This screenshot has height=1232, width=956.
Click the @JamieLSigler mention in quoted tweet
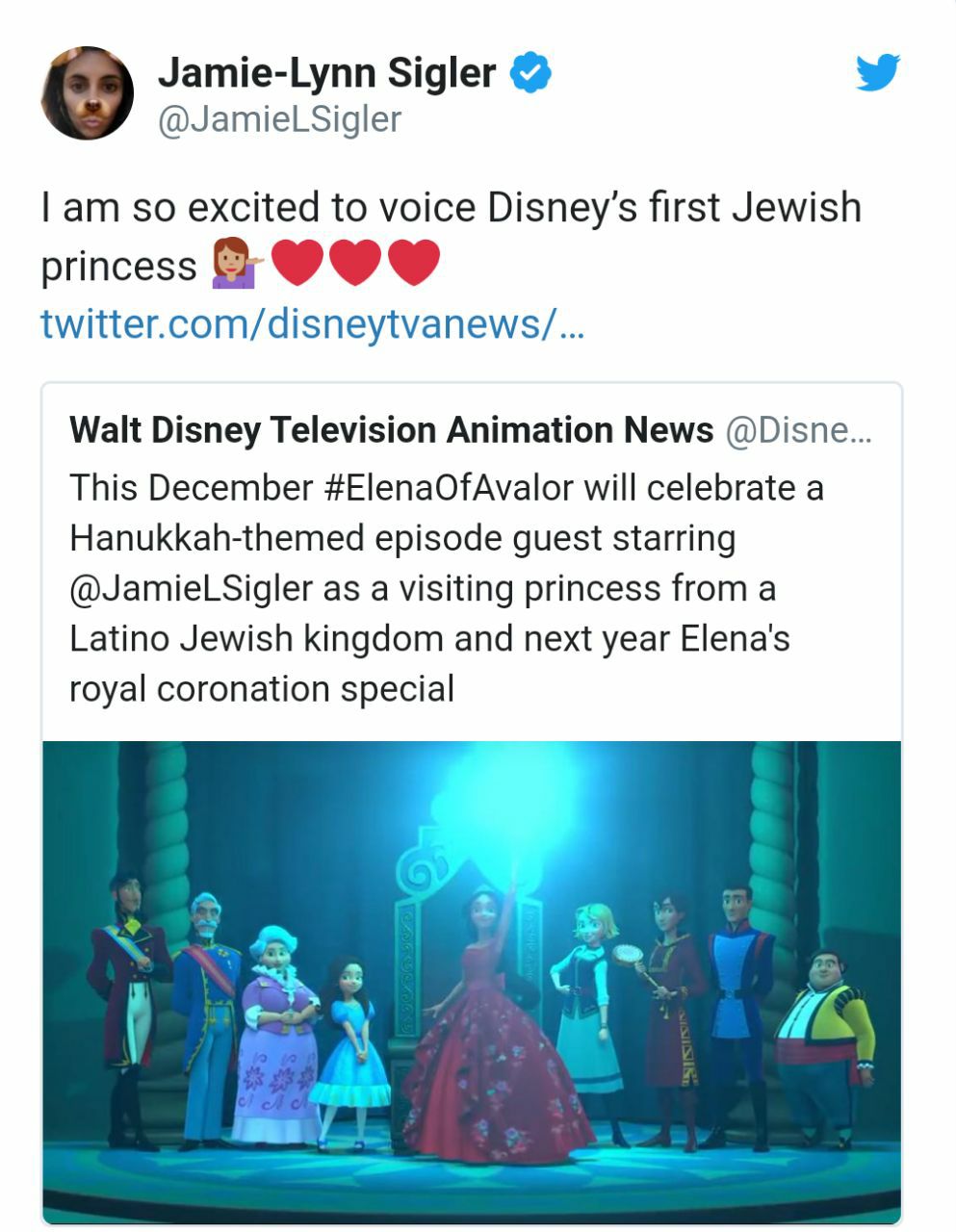click(191, 588)
